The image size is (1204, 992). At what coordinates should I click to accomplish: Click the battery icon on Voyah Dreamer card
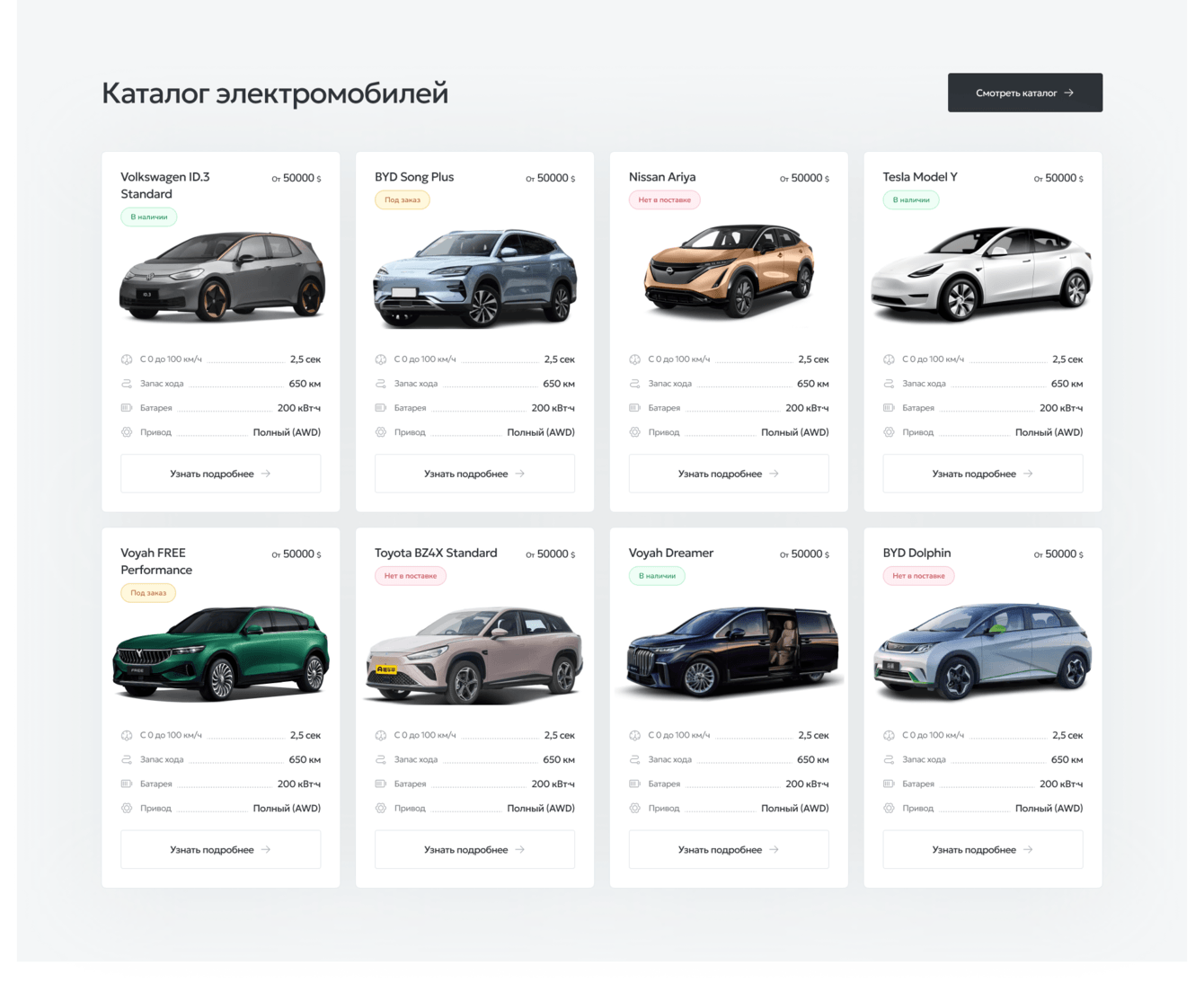click(x=635, y=784)
